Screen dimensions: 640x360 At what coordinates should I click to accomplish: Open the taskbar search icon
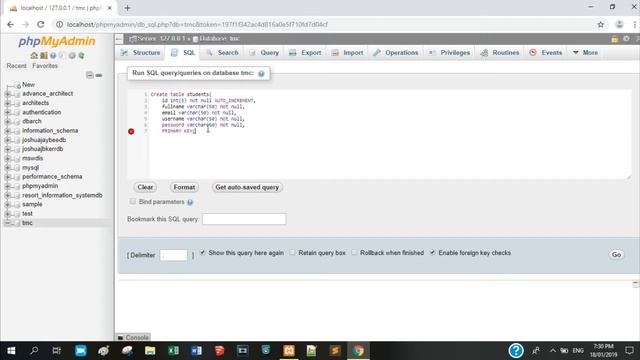34,351
